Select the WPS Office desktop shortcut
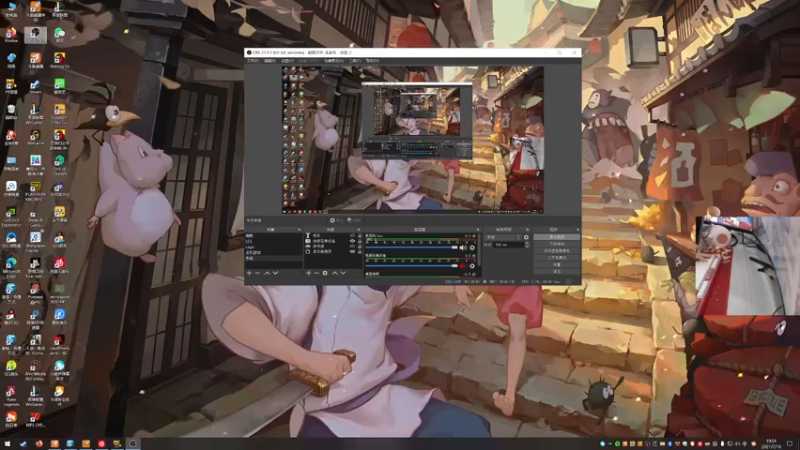 35,419
